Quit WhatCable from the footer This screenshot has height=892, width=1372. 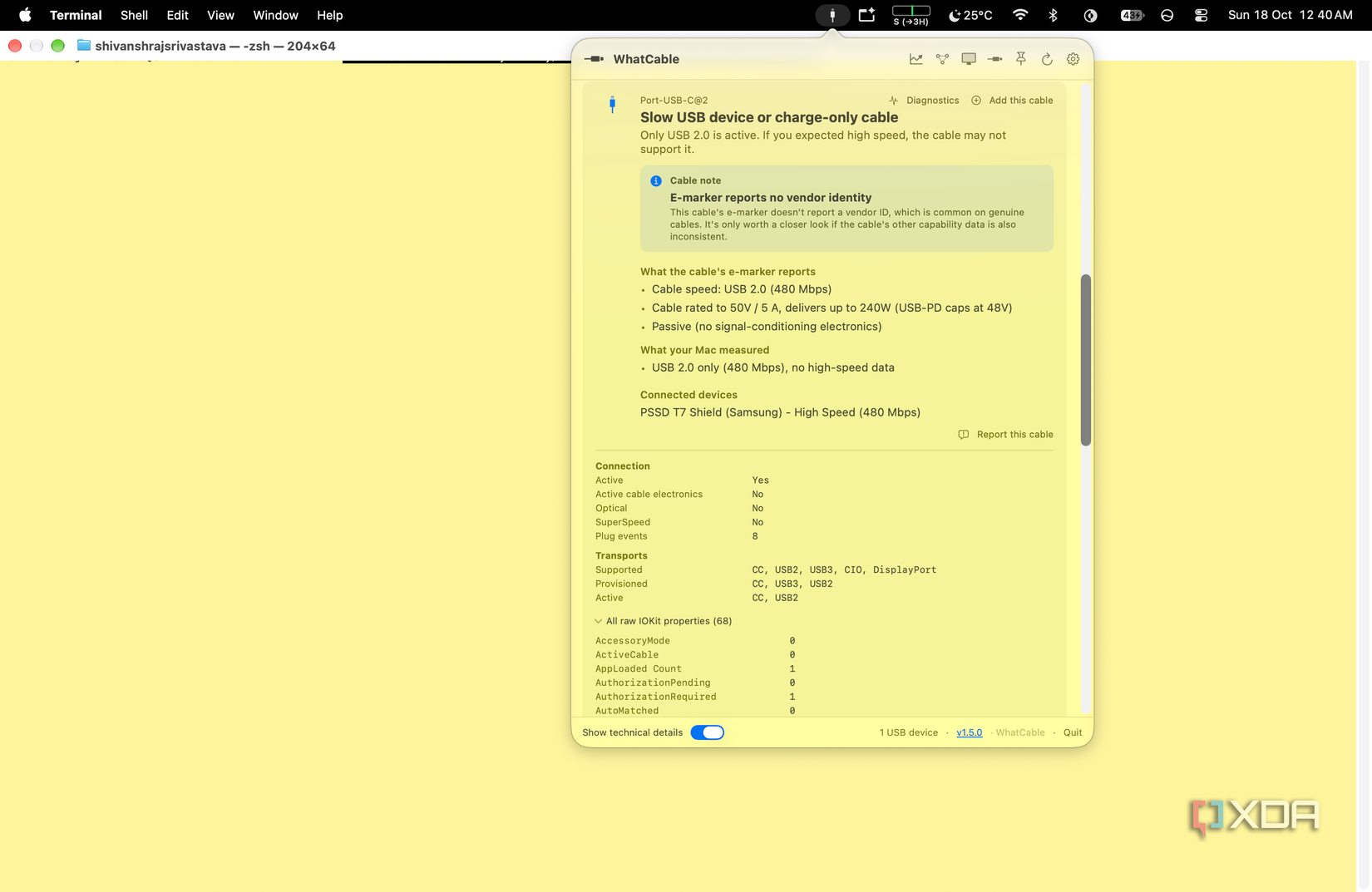[x=1073, y=732]
